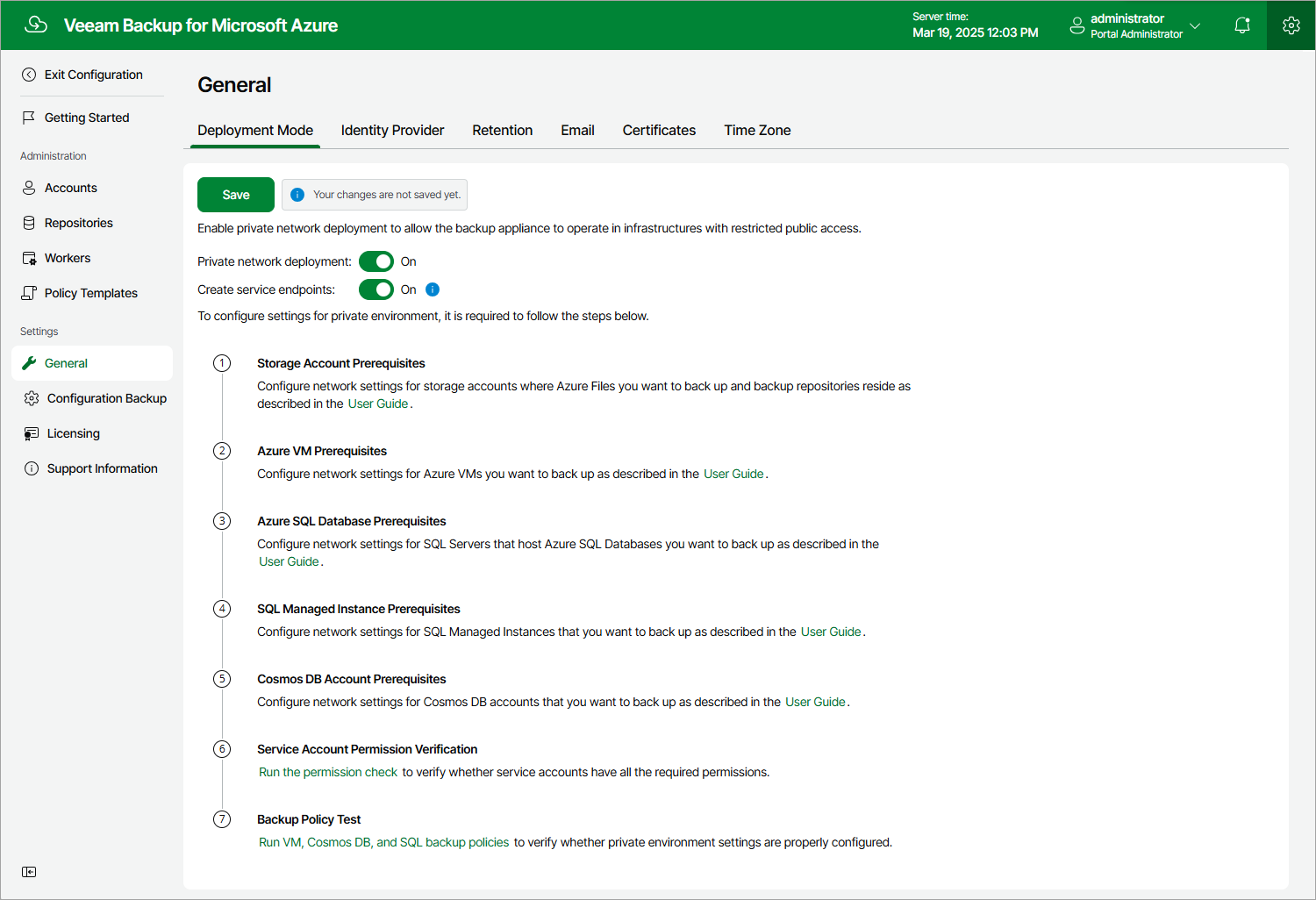Open the notifications bell icon
Screen dimensions: 1316x900
tap(1242, 25)
